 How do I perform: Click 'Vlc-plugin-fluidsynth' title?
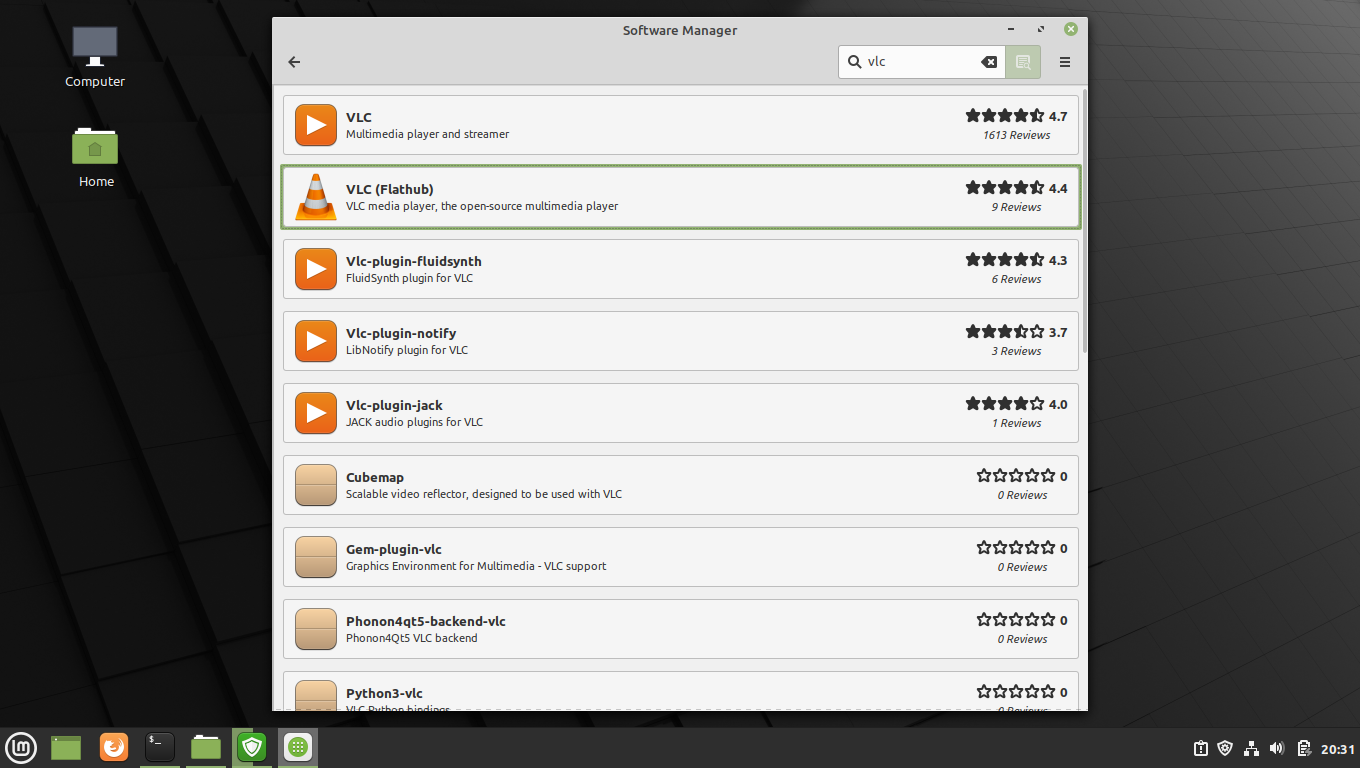click(x=414, y=261)
